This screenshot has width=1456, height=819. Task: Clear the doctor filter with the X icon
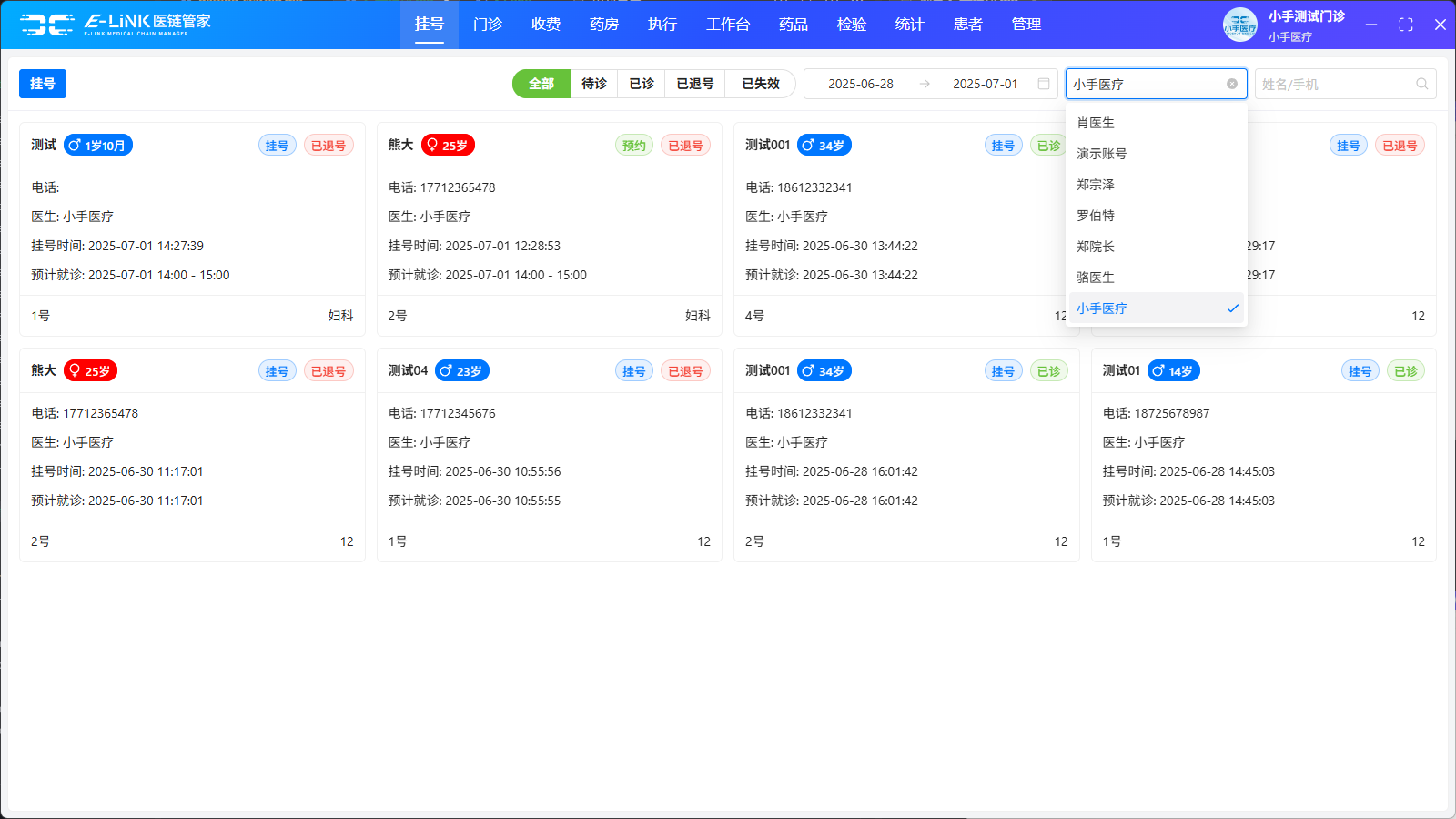pyautogui.click(x=1232, y=84)
